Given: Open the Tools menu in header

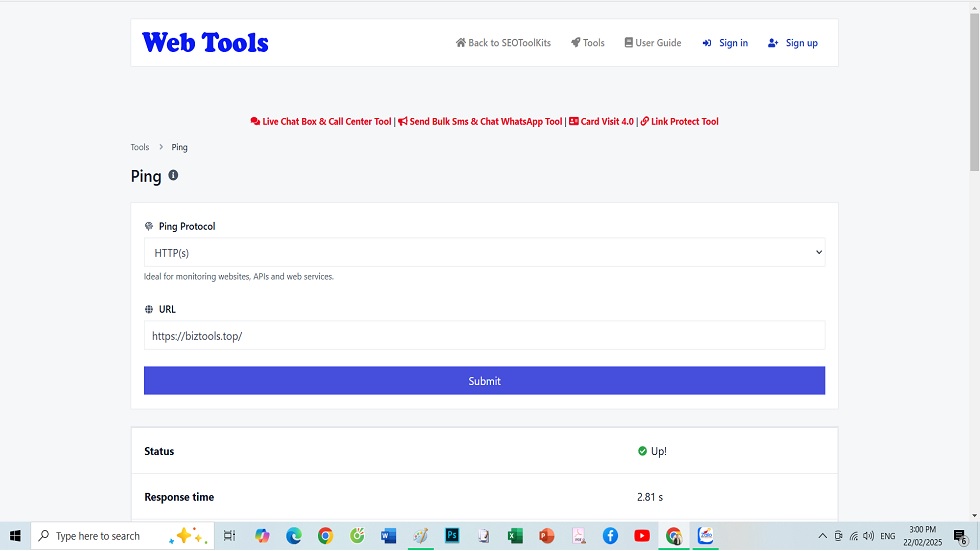Looking at the screenshot, I should click(588, 43).
